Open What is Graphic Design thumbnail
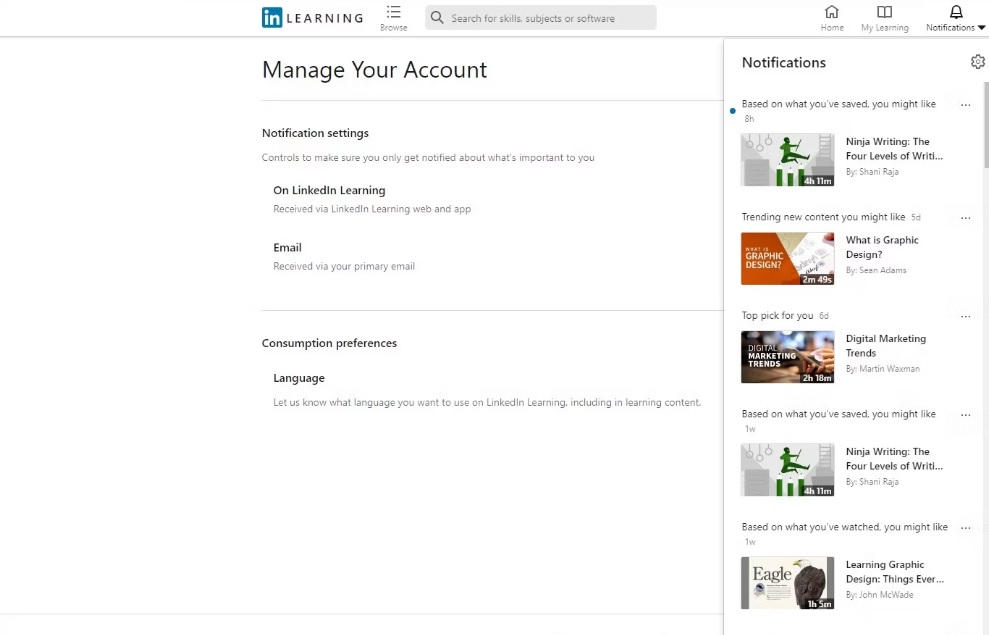Image resolution: width=989 pixels, height=635 pixels. point(787,259)
